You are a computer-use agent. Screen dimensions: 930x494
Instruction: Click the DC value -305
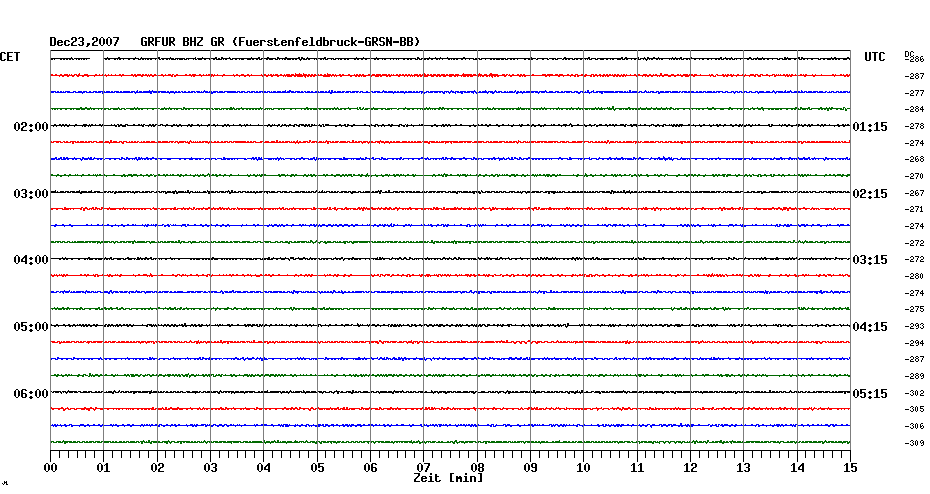pyautogui.click(x=915, y=409)
